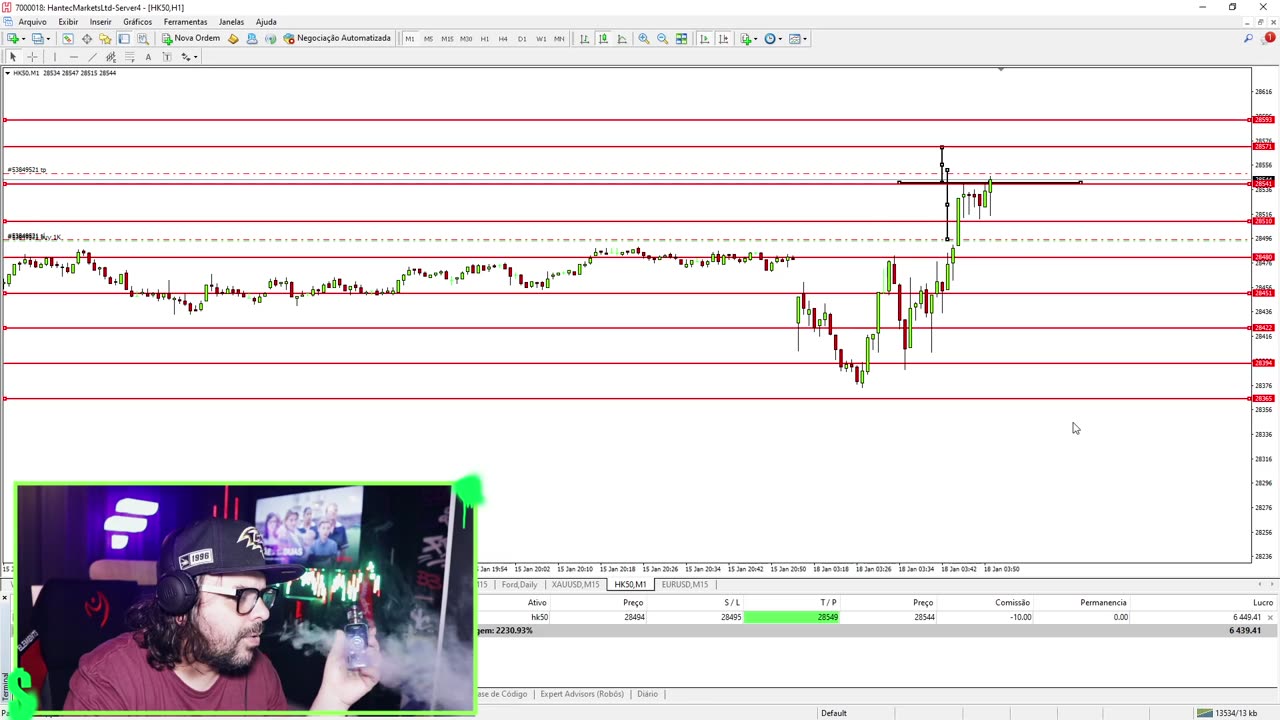Select the cursor arrow tool
The height and width of the screenshot is (720, 1280).
[x=13, y=57]
